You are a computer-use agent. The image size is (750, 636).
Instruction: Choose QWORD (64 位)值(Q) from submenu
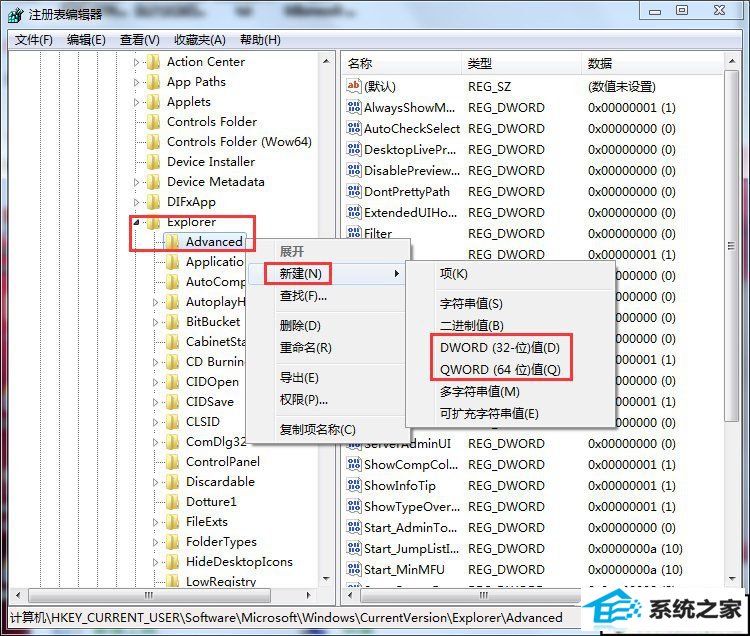point(500,370)
